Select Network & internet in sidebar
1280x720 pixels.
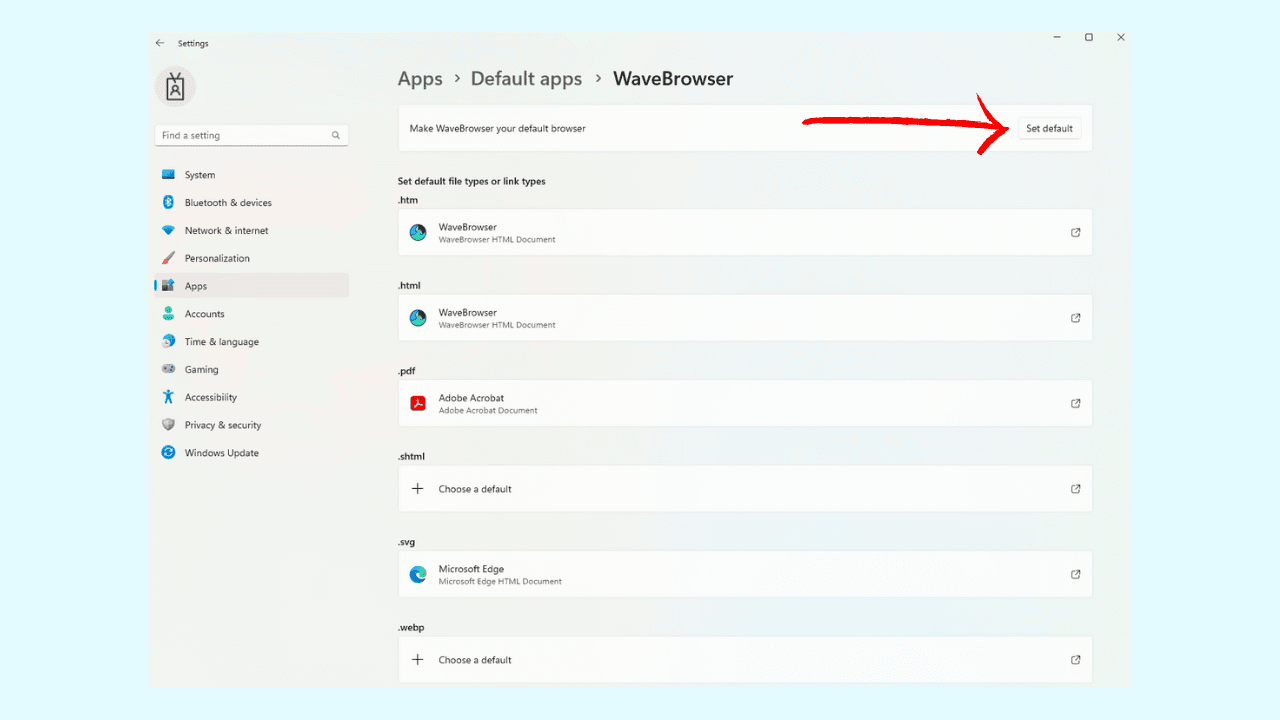226,231
